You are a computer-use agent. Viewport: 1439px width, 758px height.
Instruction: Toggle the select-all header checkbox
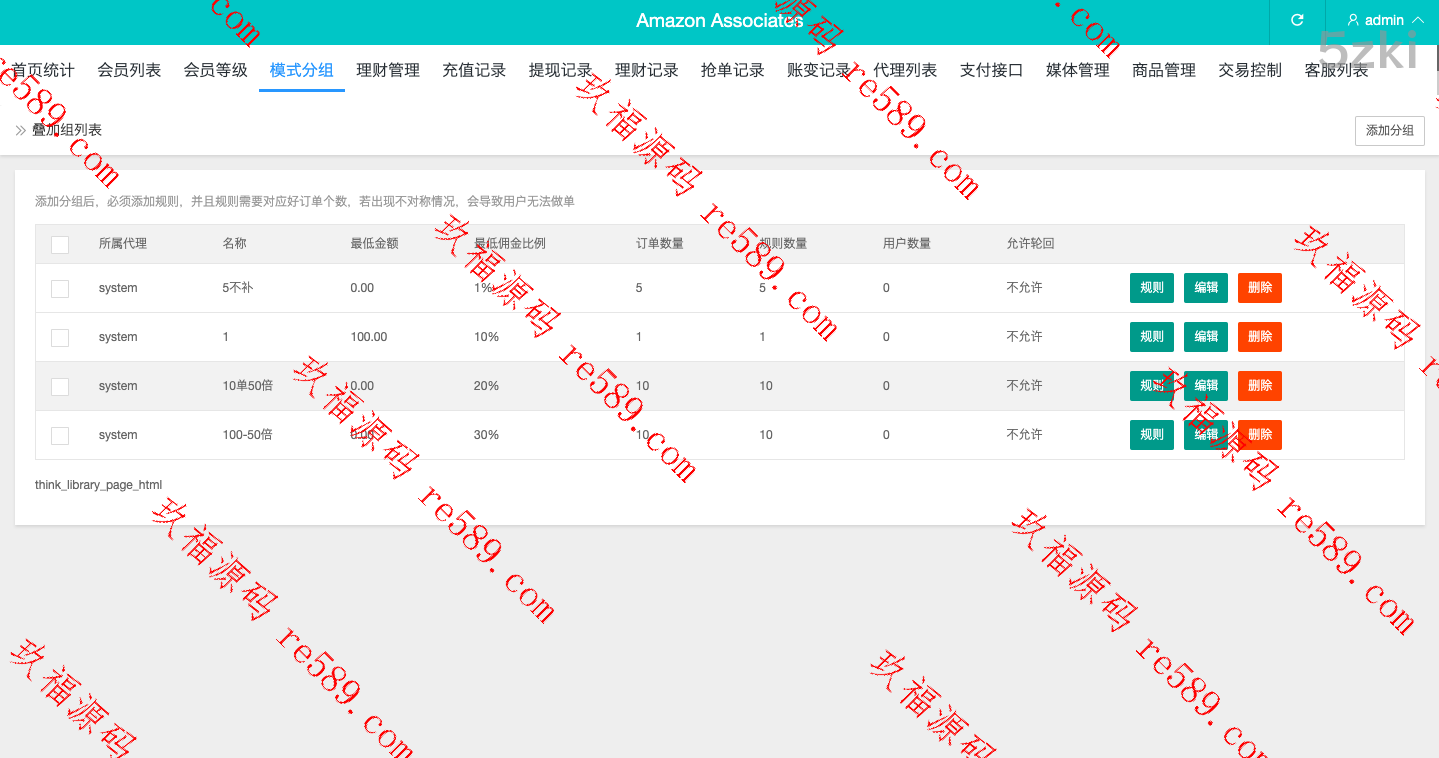[60, 244]
